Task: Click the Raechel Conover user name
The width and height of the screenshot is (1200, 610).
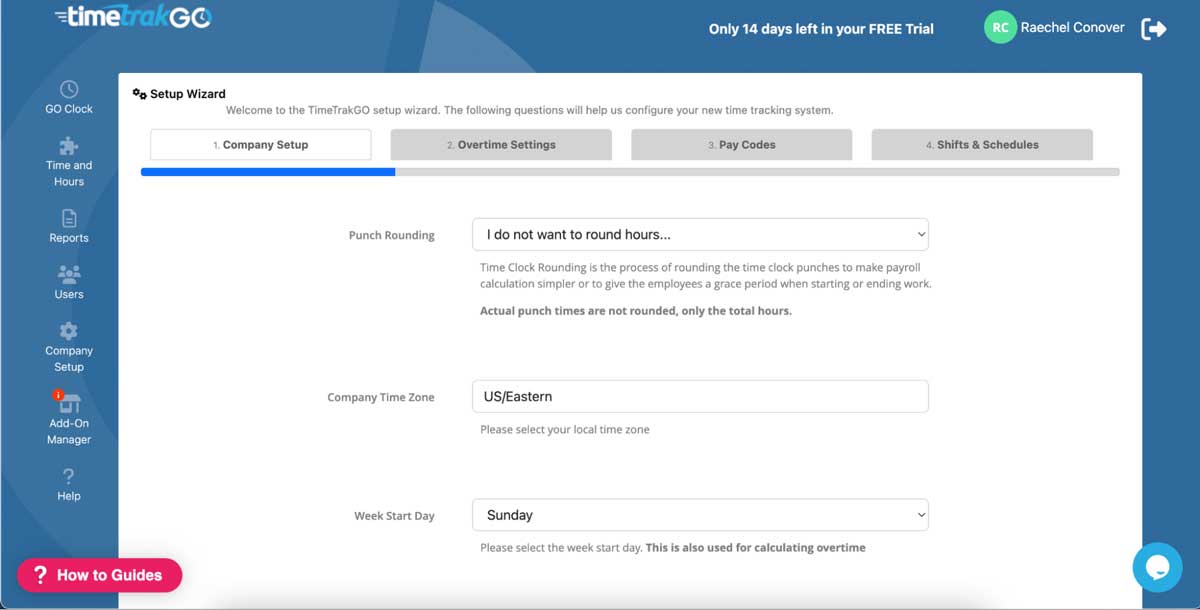Action: [1072, 28]
